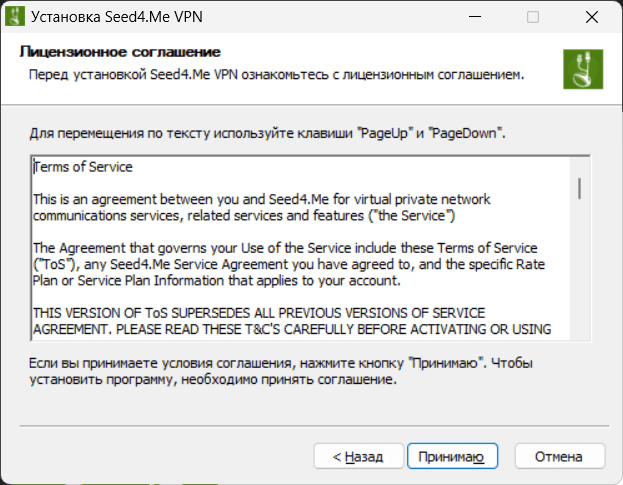Minimize the Seed4.Me VPN setup window
Image resolution: width=623 pixels, height=485 pixels.
(x=487, y=17)
